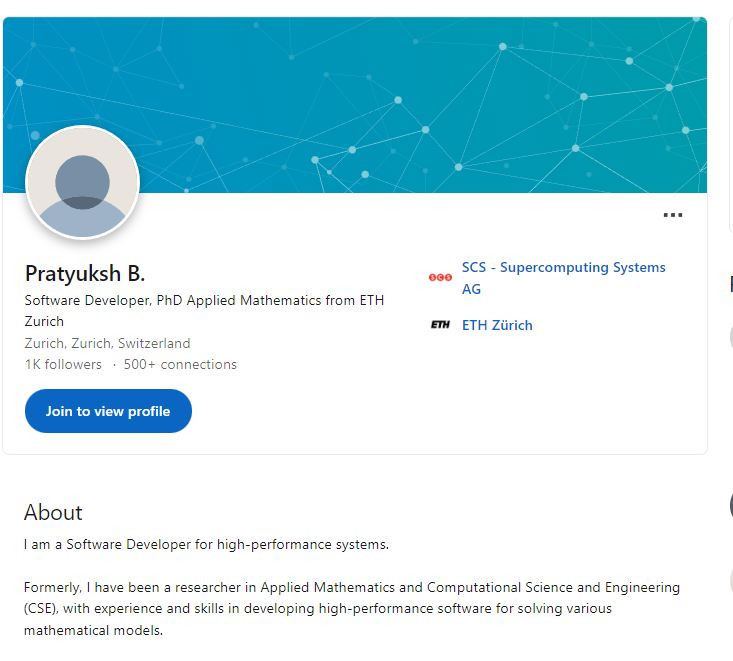The height and width of the screenshot is (661, 733).
Task: Click the headline starting with Software Developer, PhD
Action: 204,310
